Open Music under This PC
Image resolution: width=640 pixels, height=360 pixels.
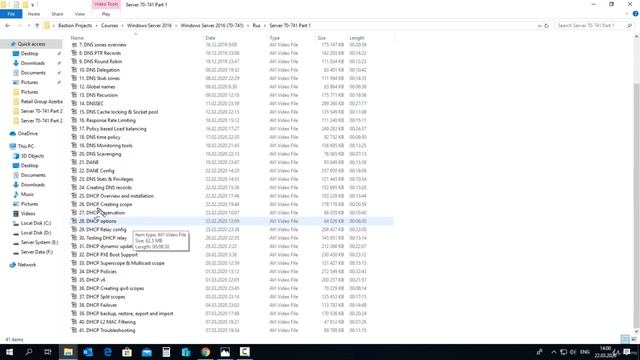pos(27,194)
